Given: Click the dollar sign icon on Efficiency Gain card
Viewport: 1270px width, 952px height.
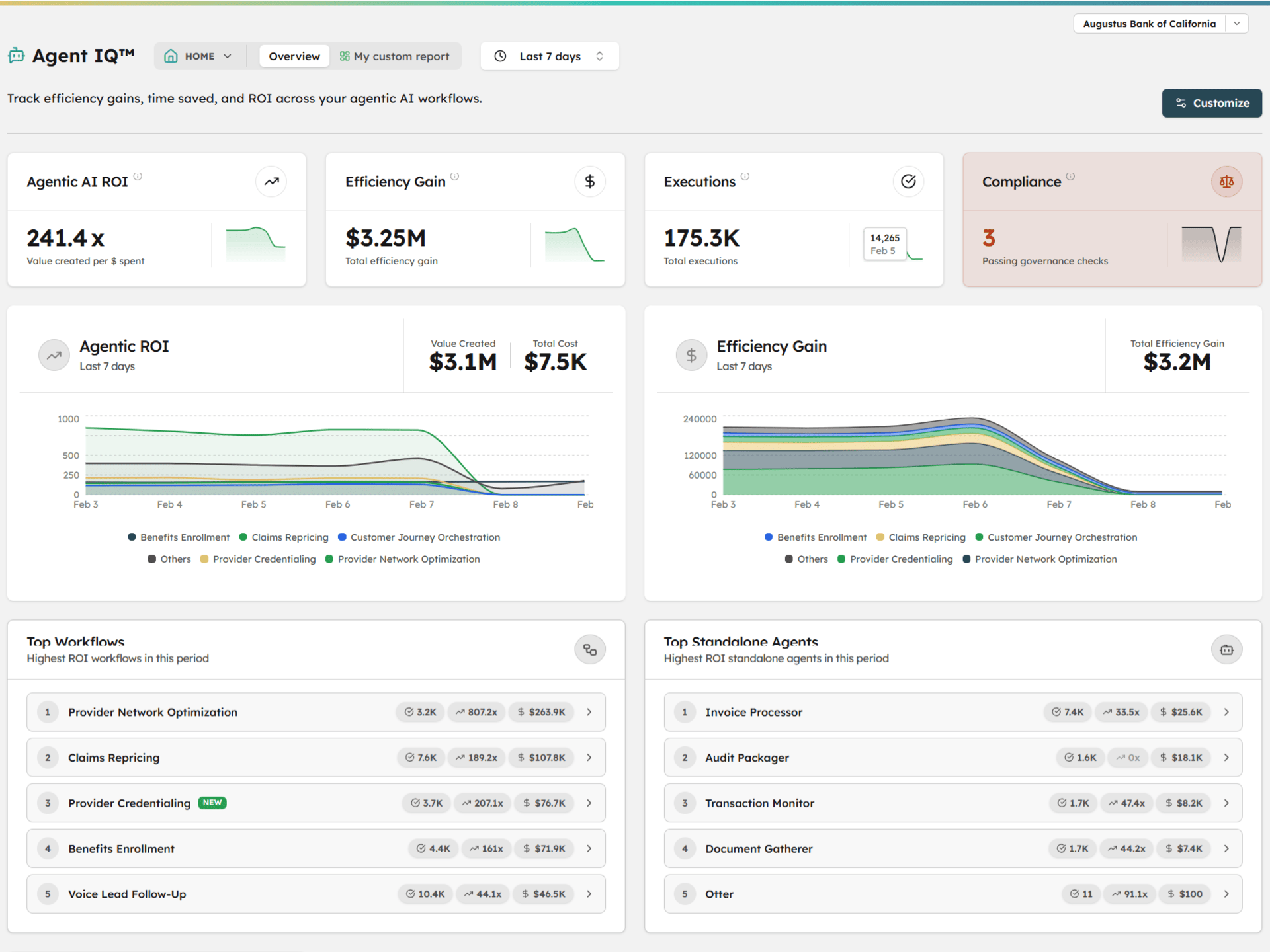Looking at the screenshot, I should point(590,181).
